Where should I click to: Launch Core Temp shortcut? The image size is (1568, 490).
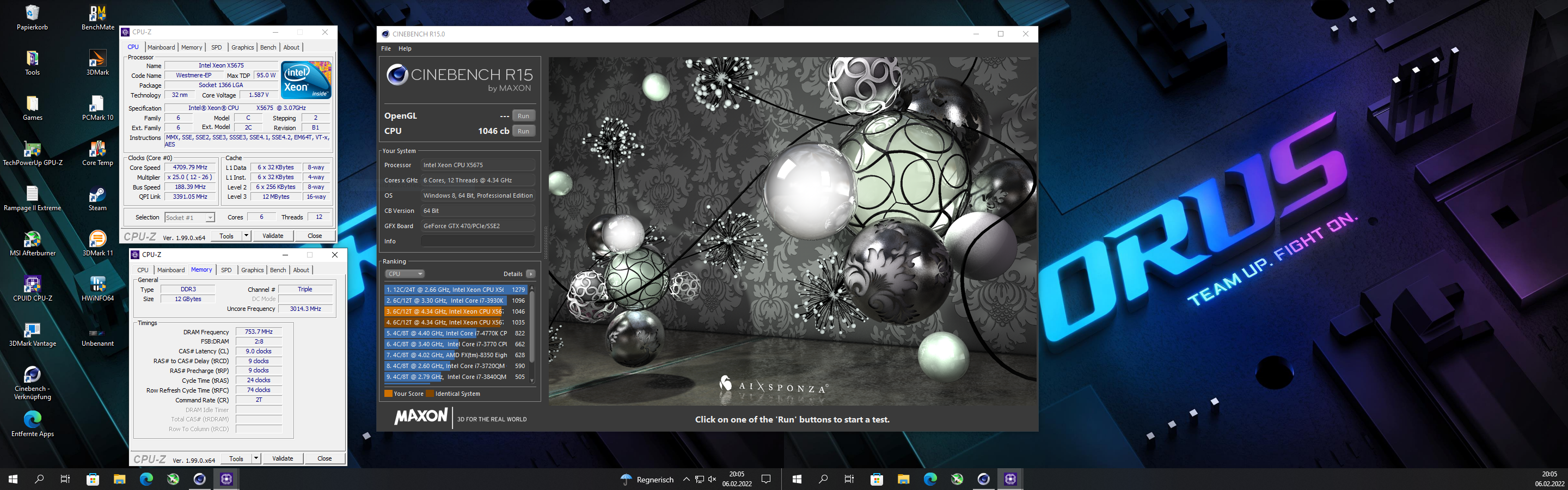tap(97, 154)
